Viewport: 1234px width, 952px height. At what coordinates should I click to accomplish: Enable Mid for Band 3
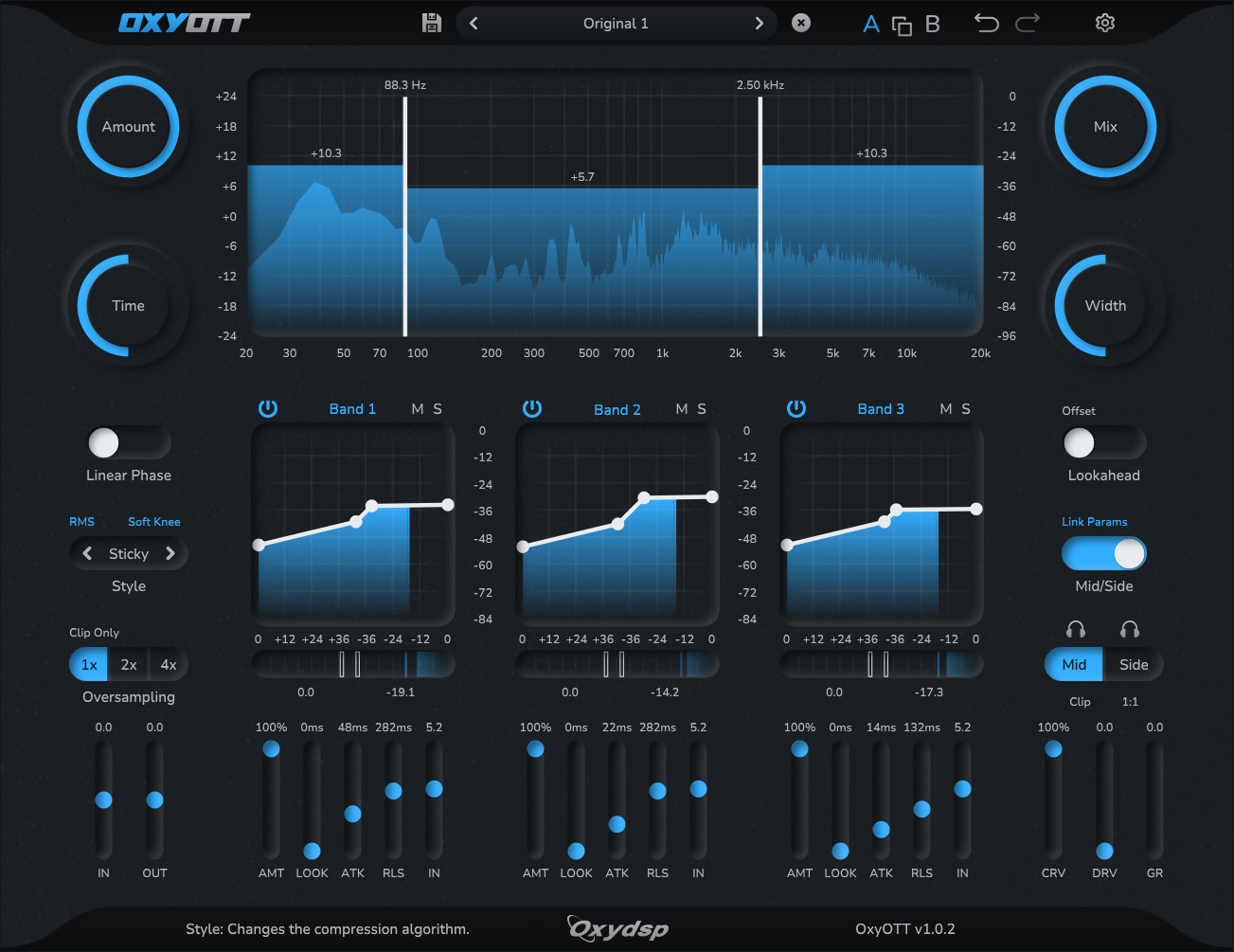pyautogui.click(x=946, y=409)
